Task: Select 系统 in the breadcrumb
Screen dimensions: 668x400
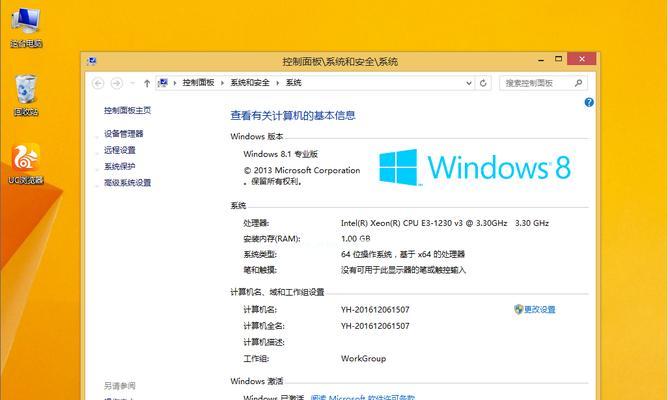Action: (x=294, y=83)
